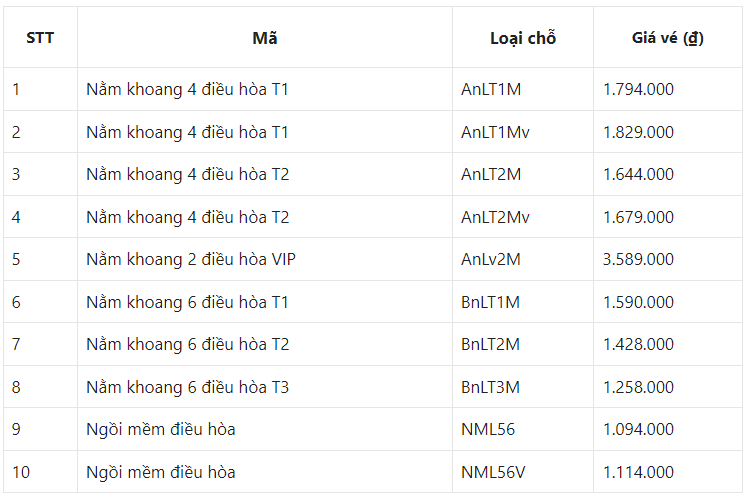Click row number 3 cell
The image size is (756, 497).
point(17,174)
